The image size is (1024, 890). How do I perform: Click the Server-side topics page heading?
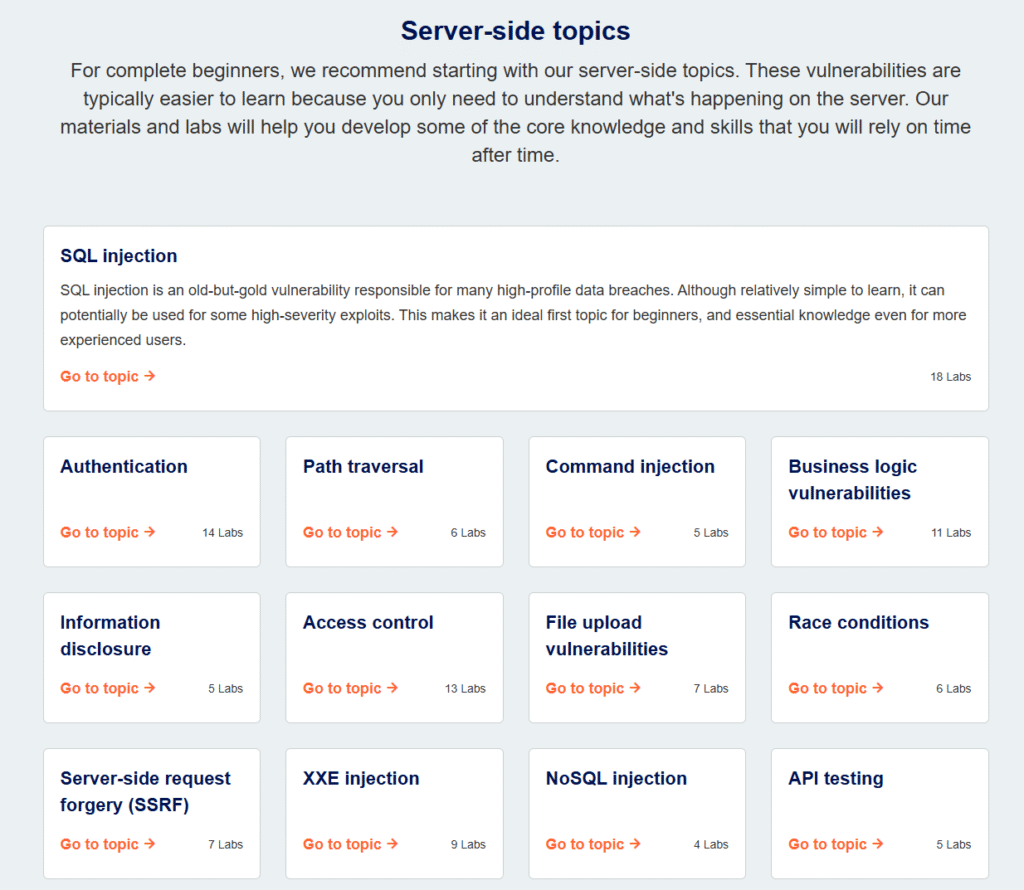[515, 31]
